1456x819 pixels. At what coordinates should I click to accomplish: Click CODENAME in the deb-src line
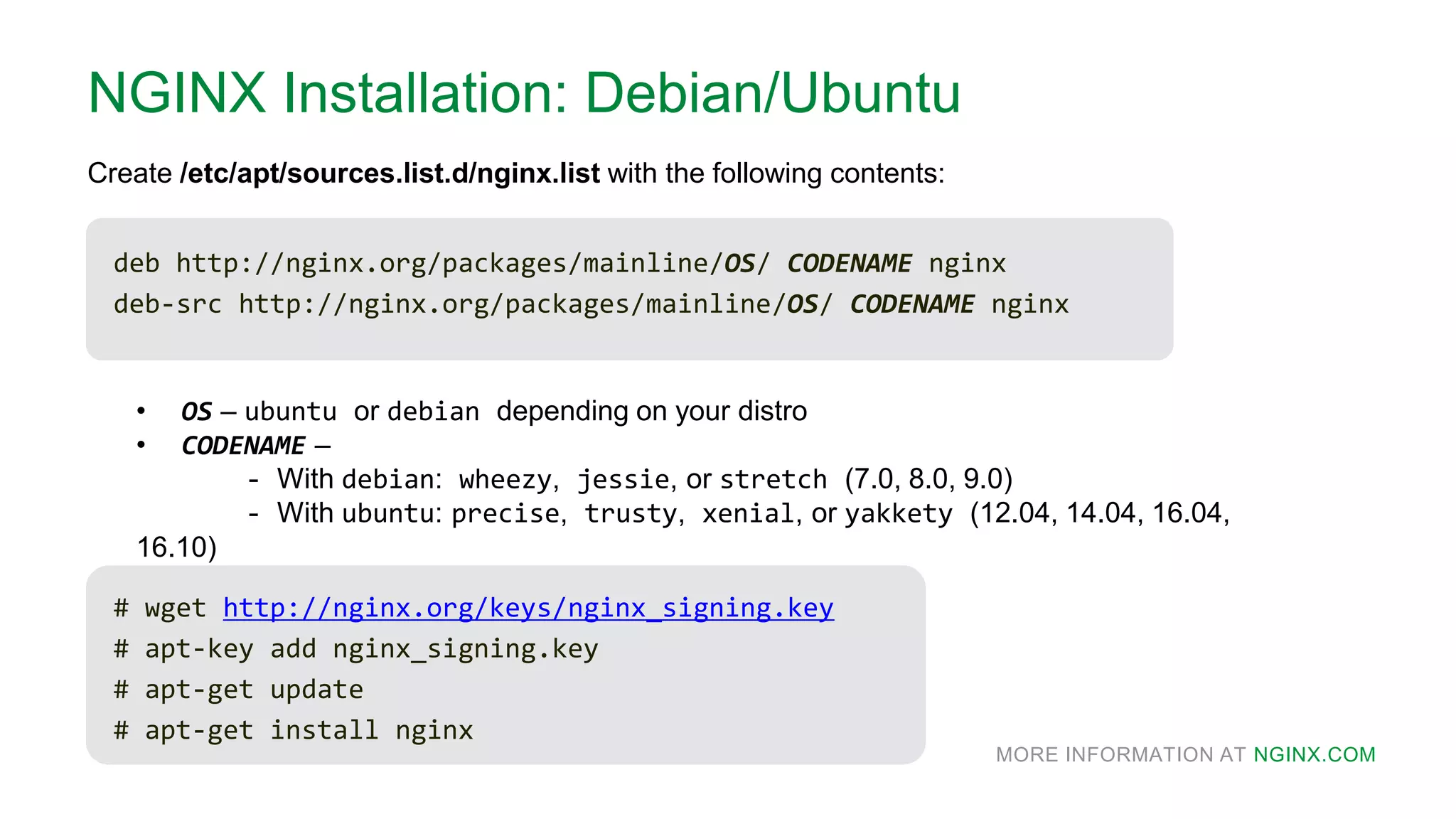911,304
